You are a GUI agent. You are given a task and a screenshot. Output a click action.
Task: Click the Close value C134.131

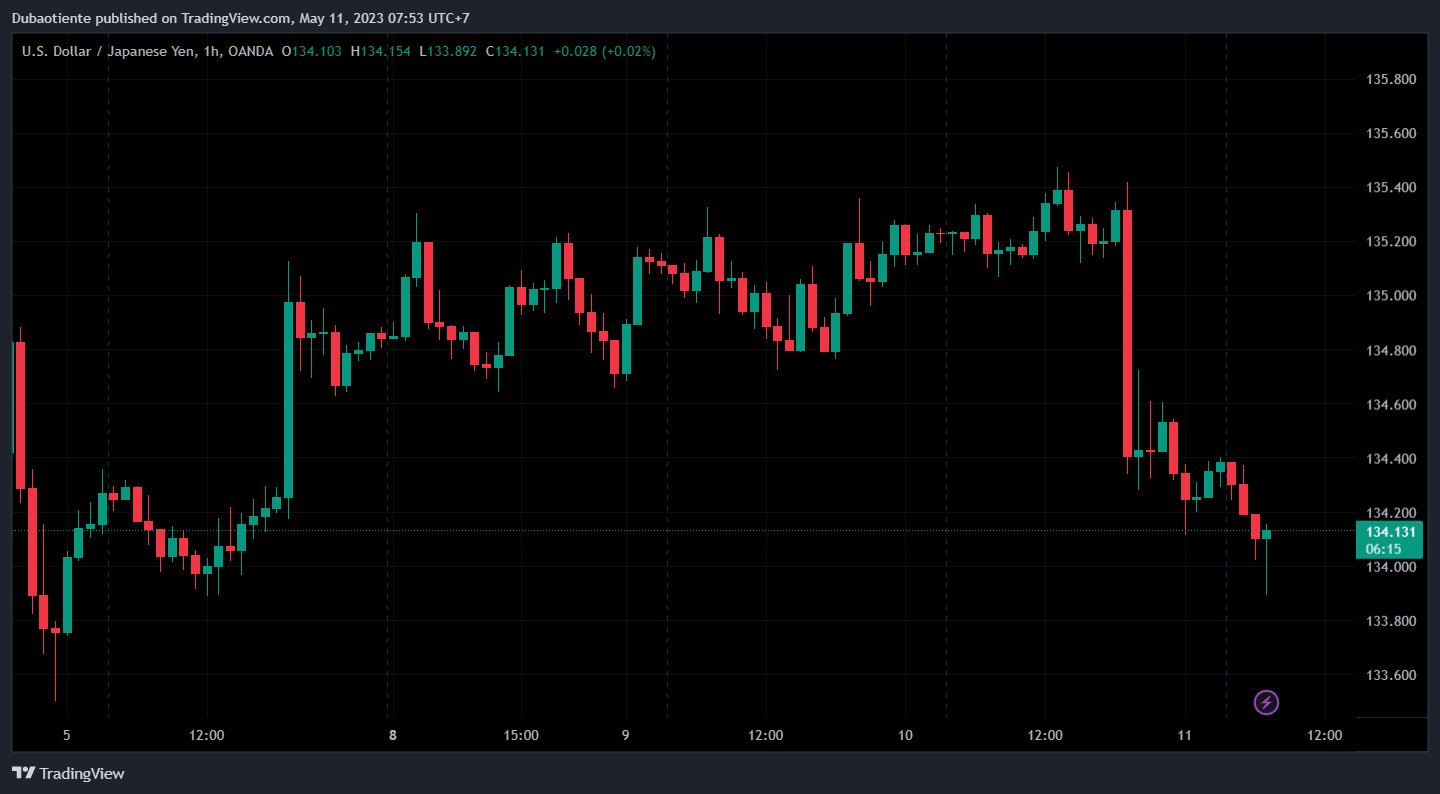[515, 51]
